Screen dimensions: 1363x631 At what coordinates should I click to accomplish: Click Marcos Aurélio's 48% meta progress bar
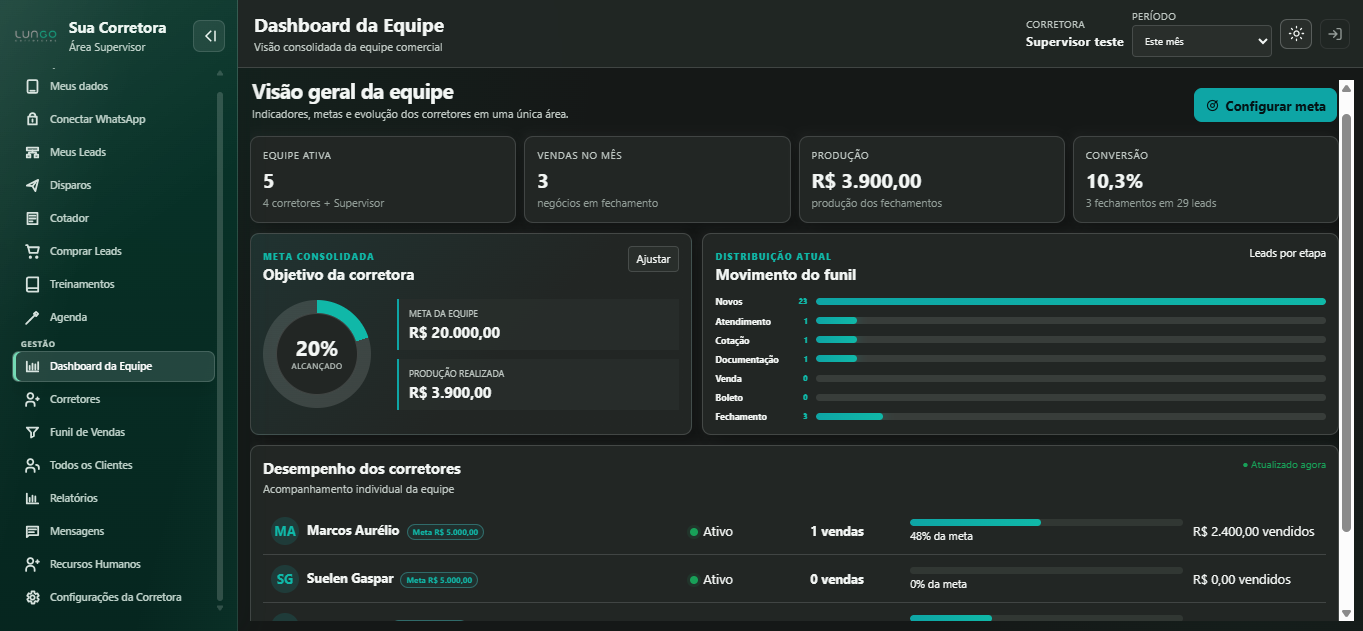coord(1046,522)
